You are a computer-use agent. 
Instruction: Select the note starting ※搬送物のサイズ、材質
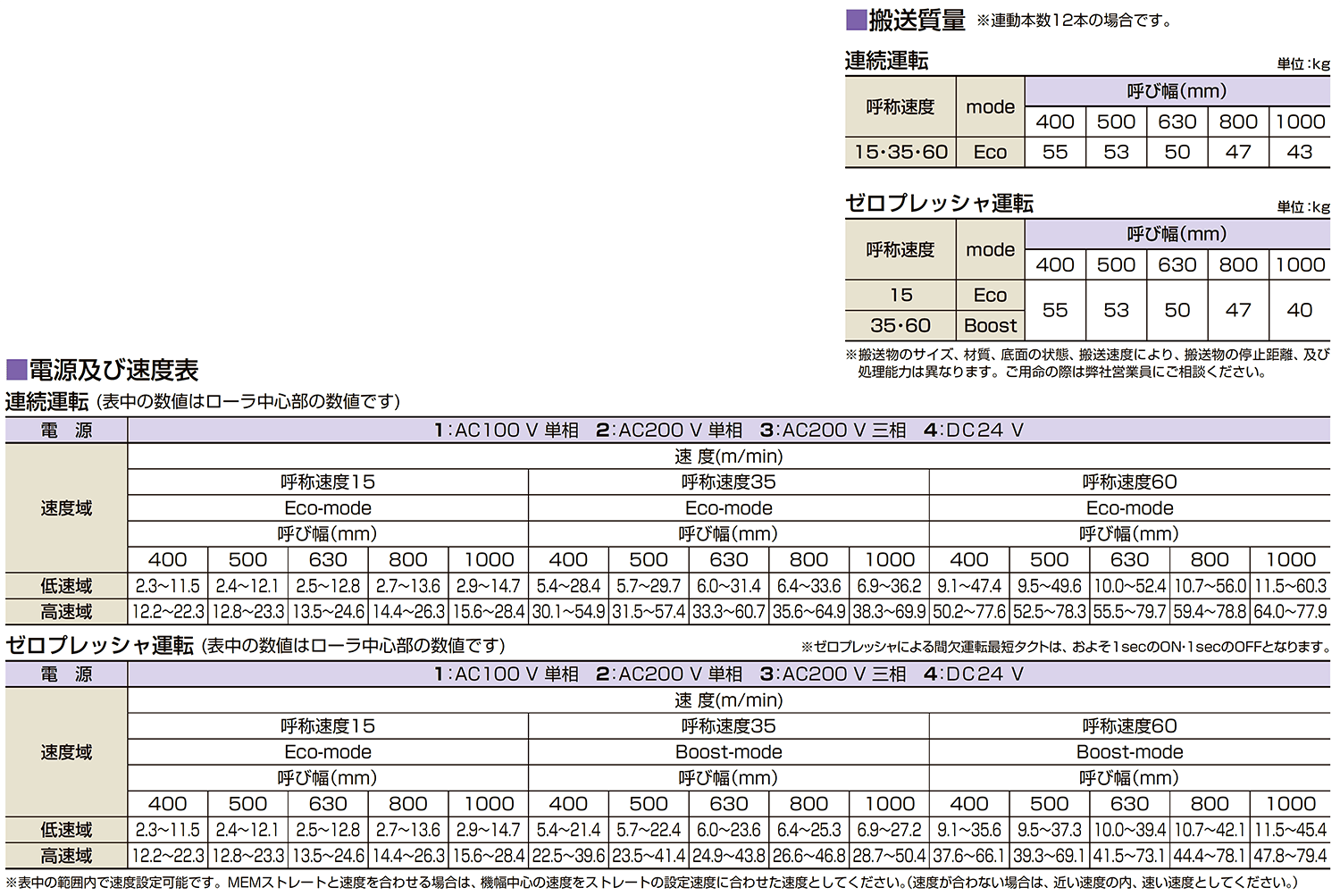click(1087, 363)
